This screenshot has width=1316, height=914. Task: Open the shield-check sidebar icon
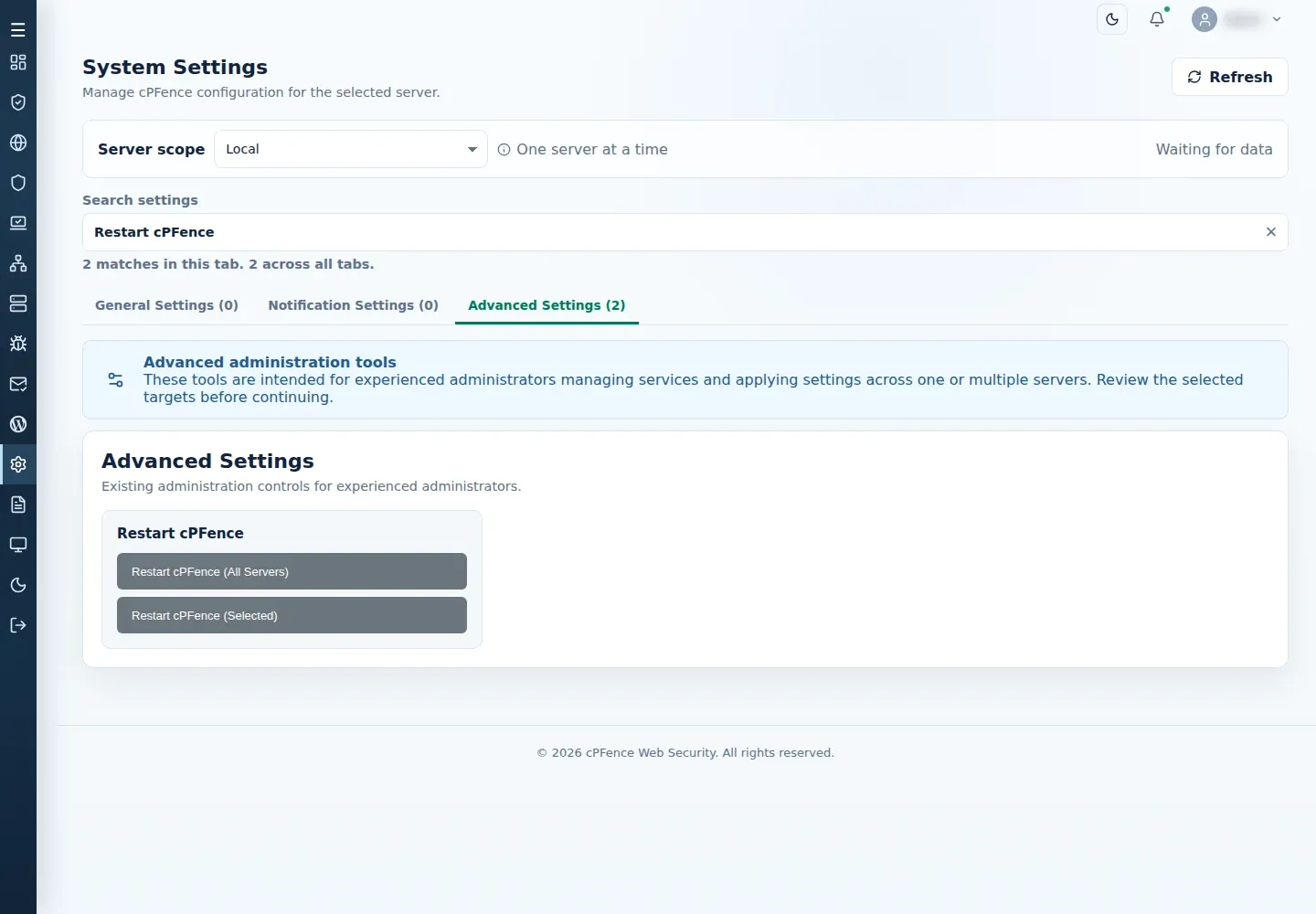click(18, 102)
